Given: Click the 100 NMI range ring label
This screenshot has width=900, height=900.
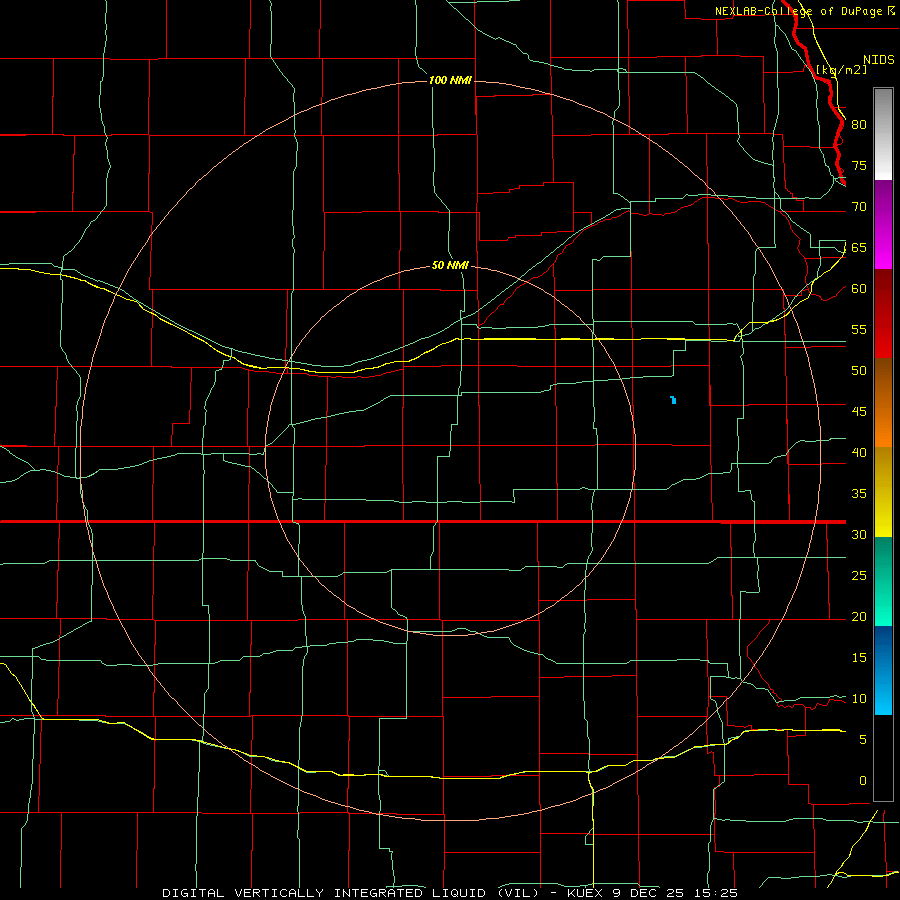Looking at the screenshot, I should [x=450, y=80].
